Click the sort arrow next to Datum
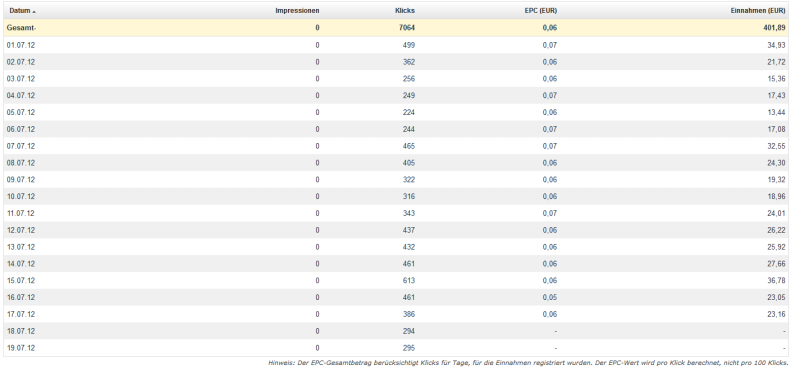 (34, 11)
